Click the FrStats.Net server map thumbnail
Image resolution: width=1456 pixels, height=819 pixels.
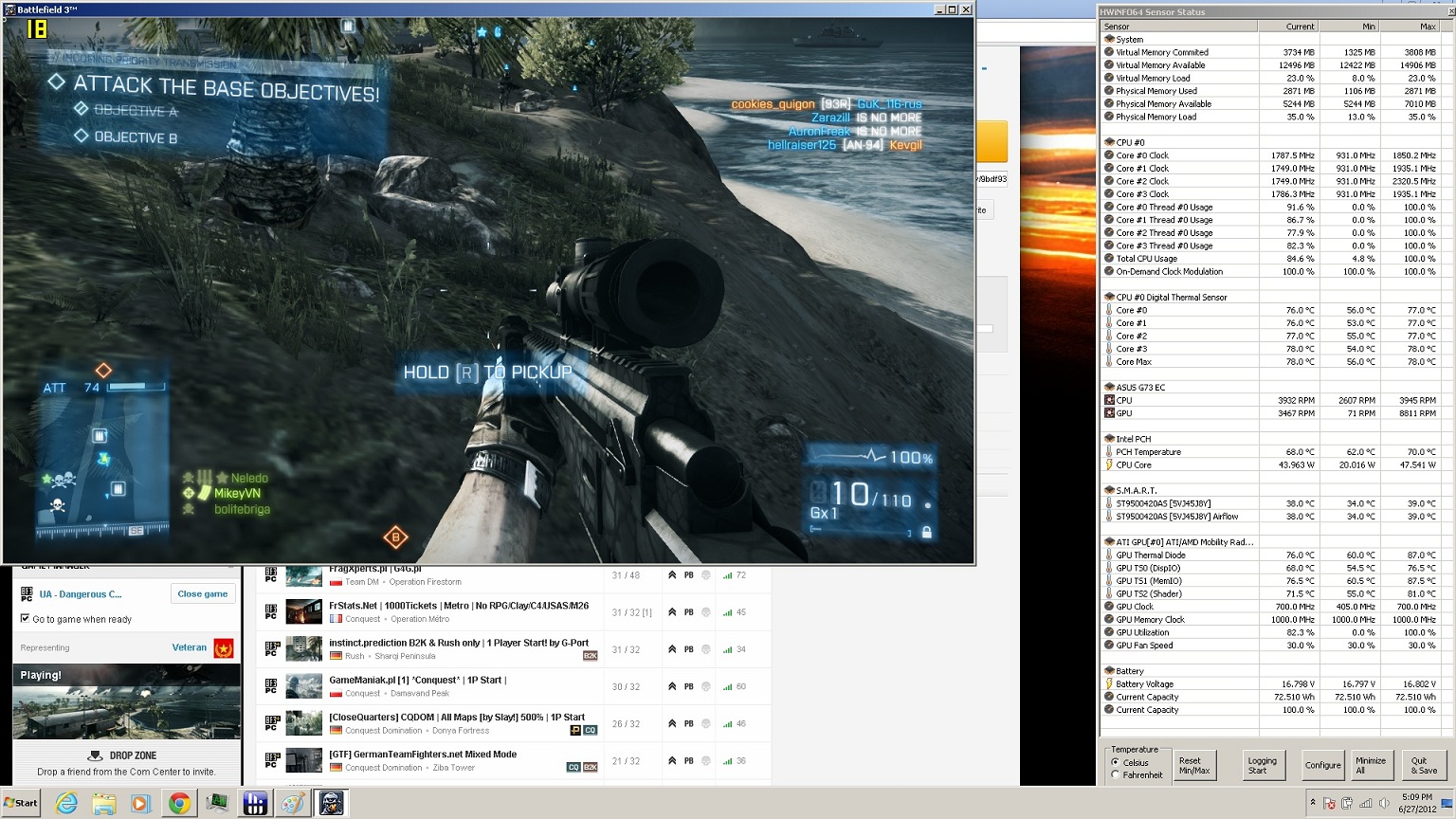tap(303, 611)
